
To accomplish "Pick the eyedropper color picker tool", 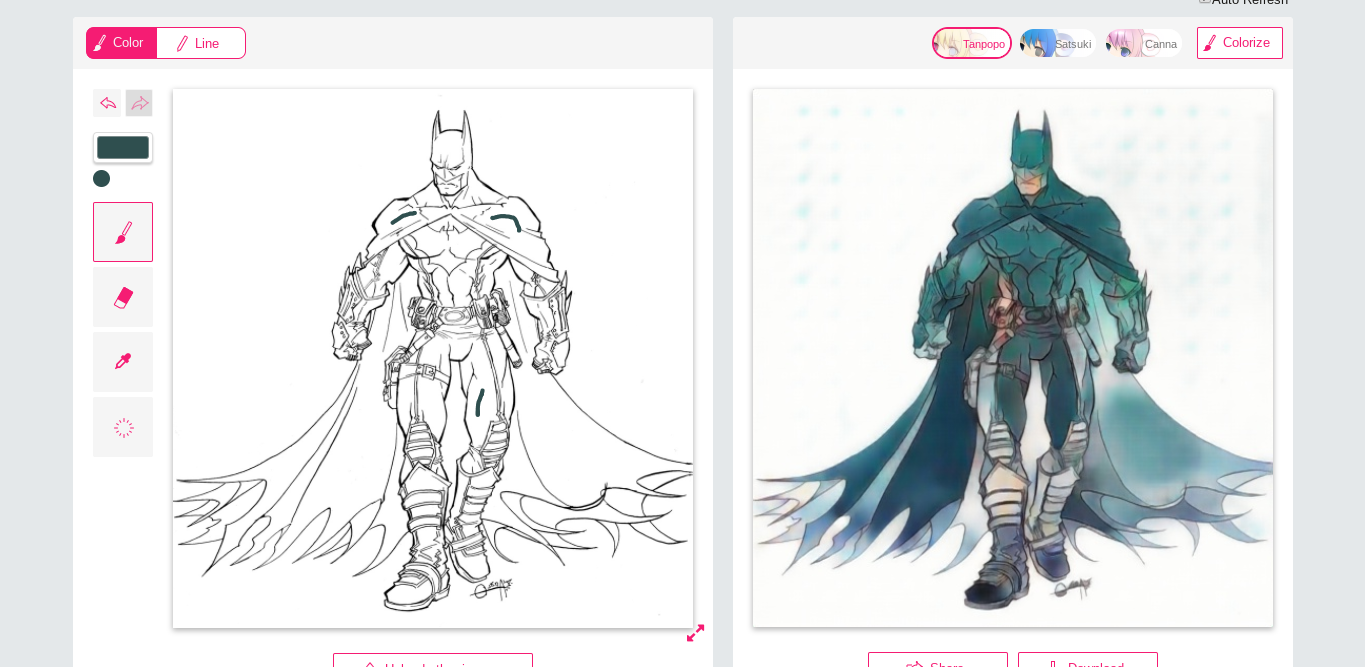I will click(123, 362).
